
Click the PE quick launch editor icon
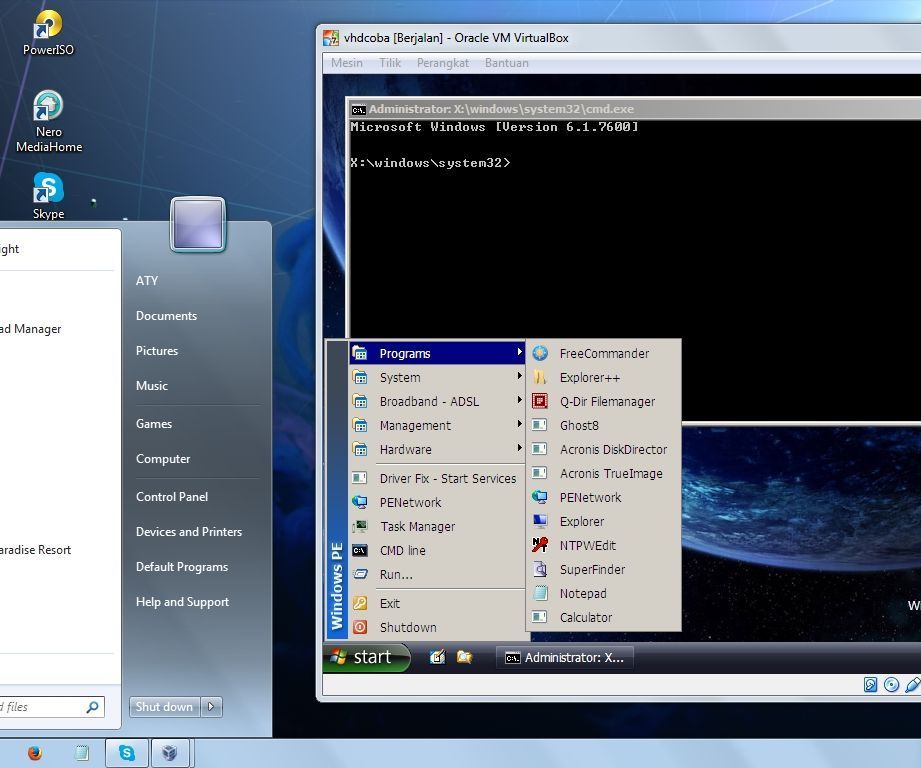(437, 657)
